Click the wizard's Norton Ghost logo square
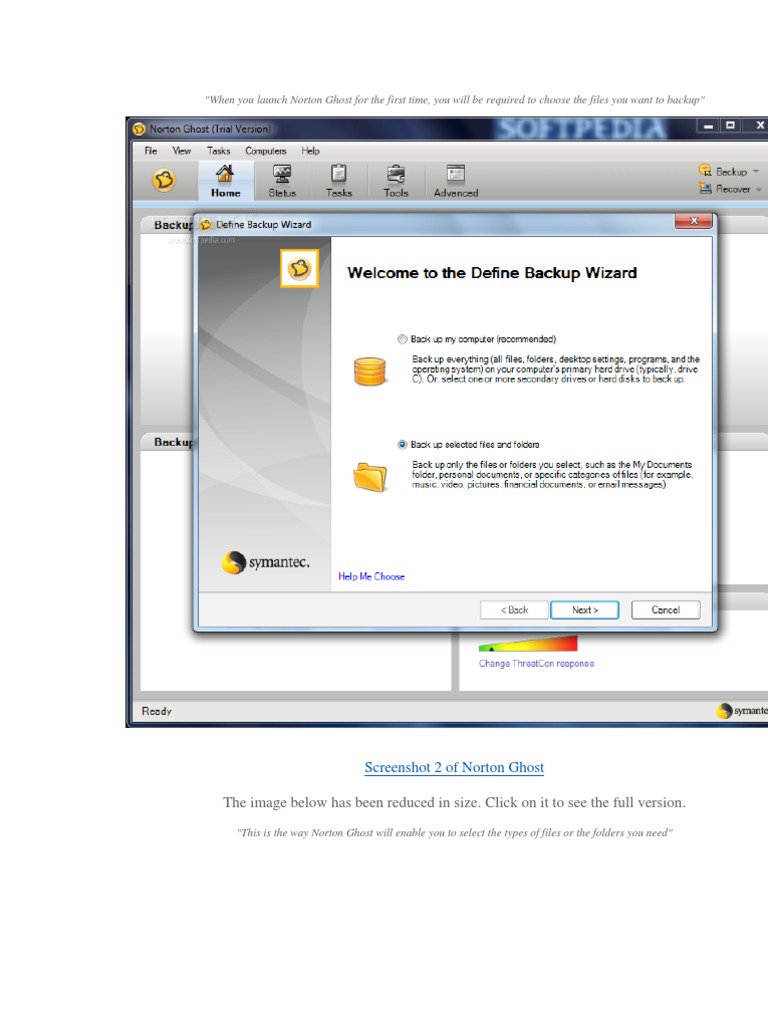This screenshot has height=1024, width=768. click(299, 268)
